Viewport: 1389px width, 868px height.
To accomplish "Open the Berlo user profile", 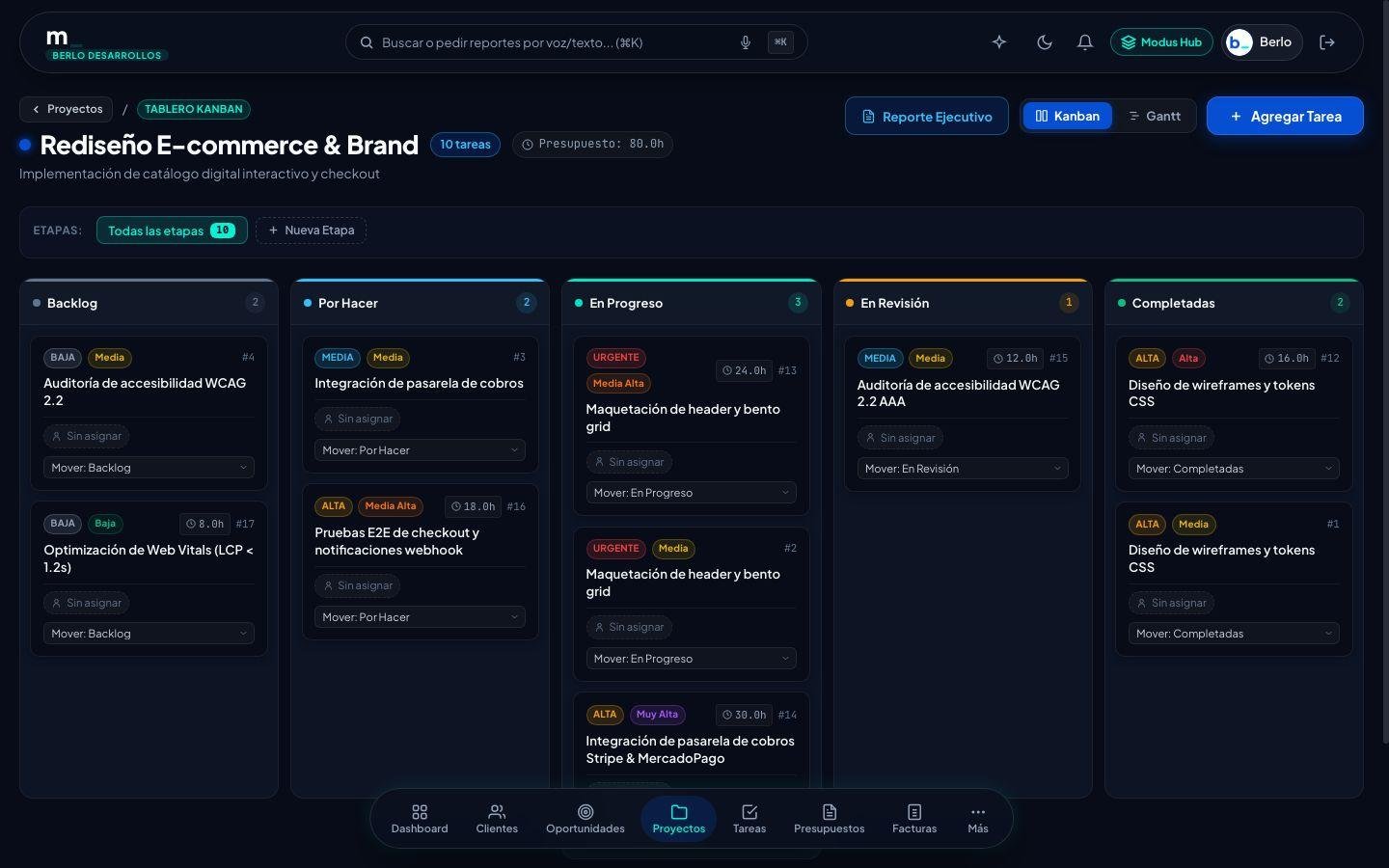I will (1262, 42).
